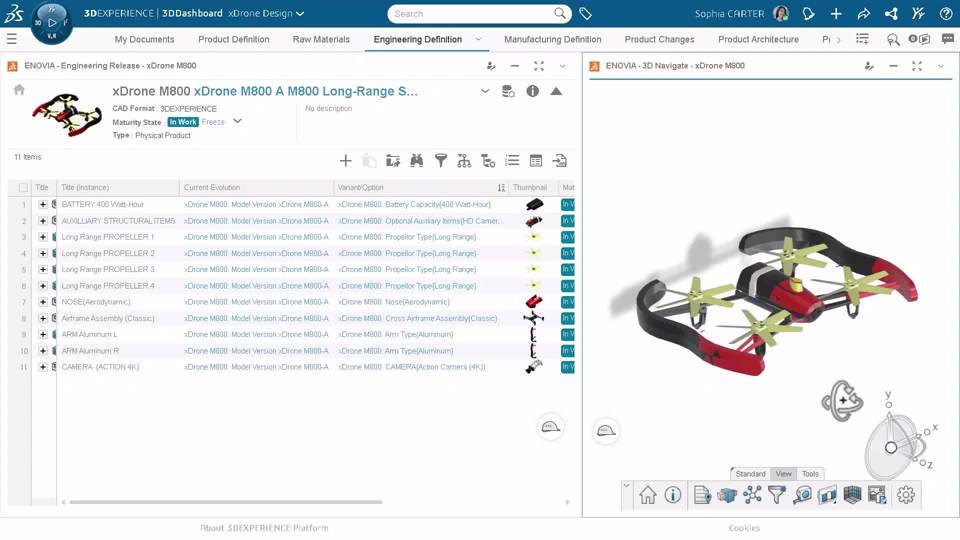Expand the AUXILLIARY STRUCTURAL ITEMS row
The image size is (960, 540).
point(43,220)
